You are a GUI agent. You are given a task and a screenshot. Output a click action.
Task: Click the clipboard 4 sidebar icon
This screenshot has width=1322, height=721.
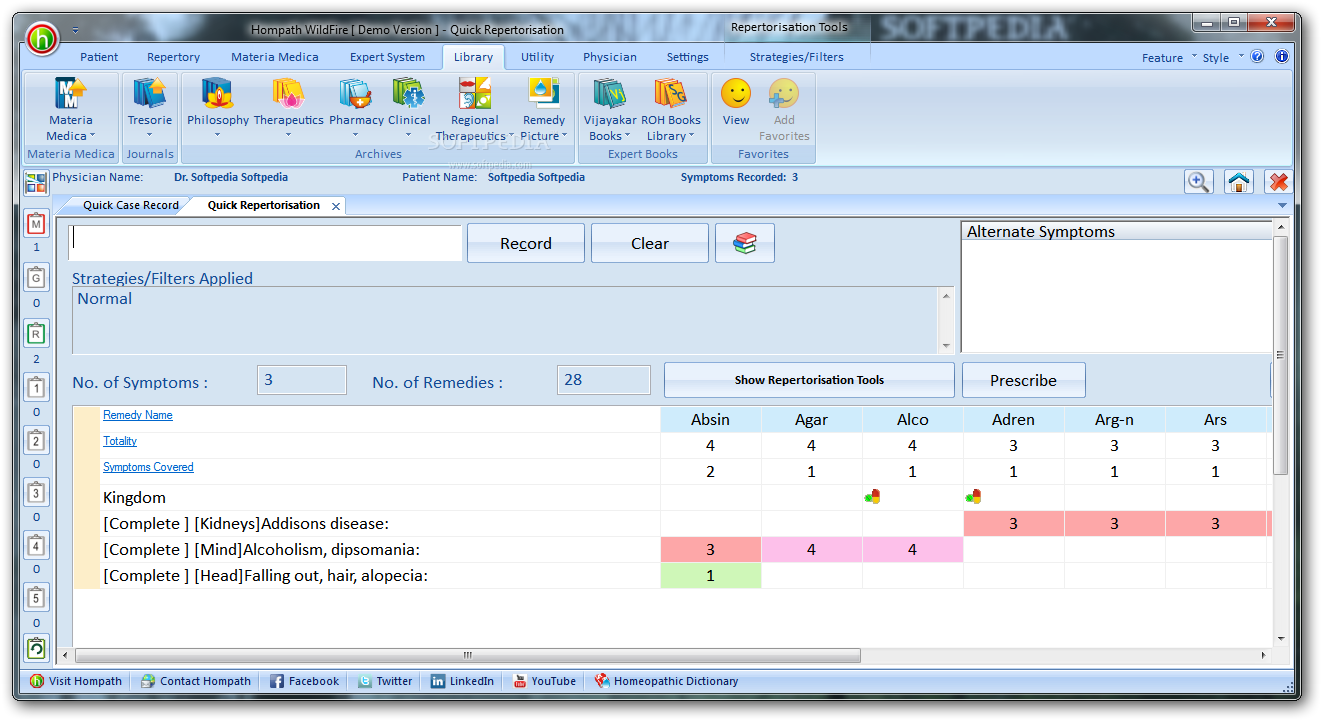(37, 546)
